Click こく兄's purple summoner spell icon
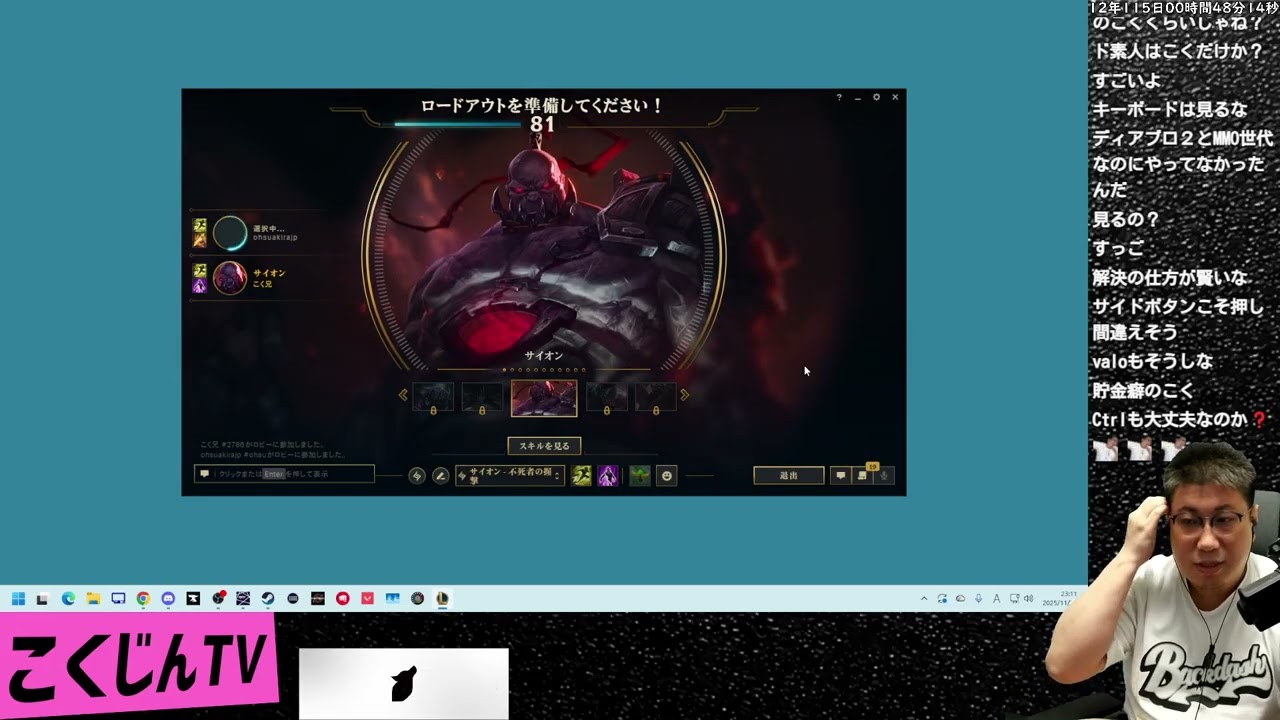This screenshot has height=720, width=1280. tap(200, 285)
